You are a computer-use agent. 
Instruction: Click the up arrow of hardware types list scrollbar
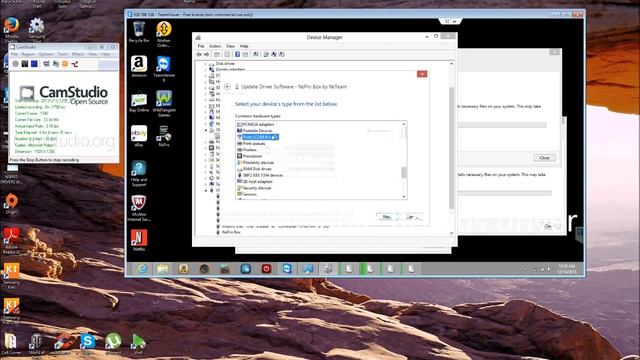(x=404, y=124)
